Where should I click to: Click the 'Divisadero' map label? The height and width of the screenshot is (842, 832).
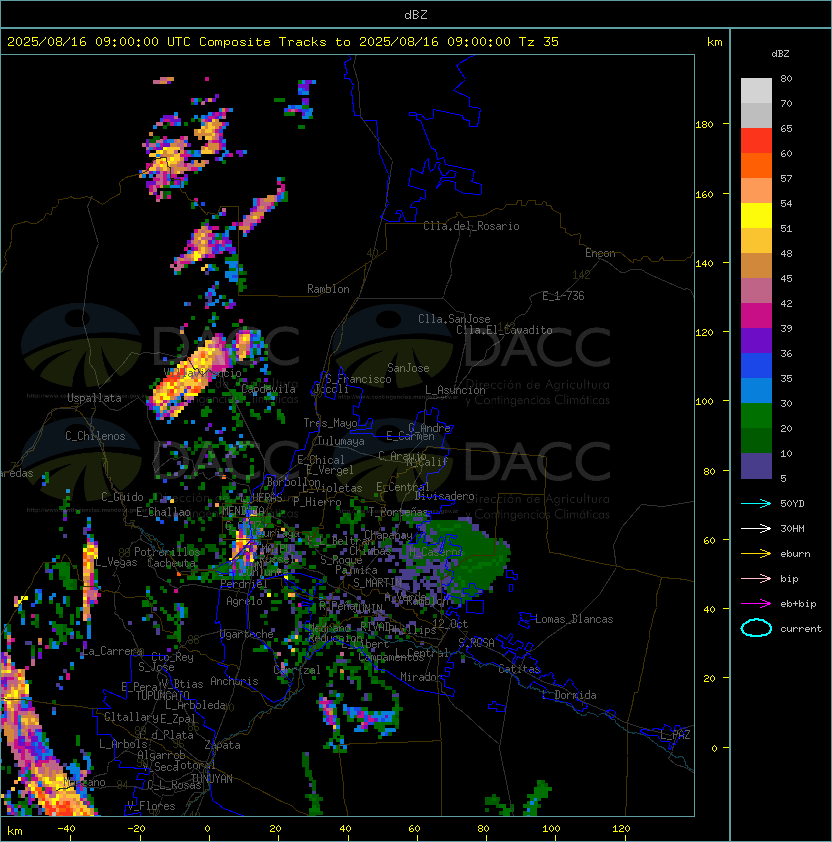click(444, 496)
